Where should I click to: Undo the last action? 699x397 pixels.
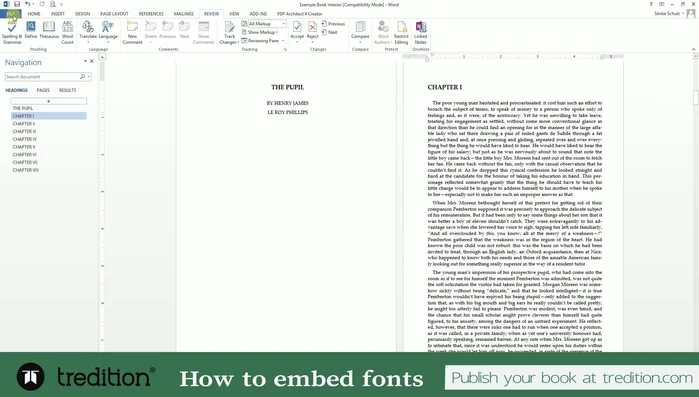tap(28, 4)
